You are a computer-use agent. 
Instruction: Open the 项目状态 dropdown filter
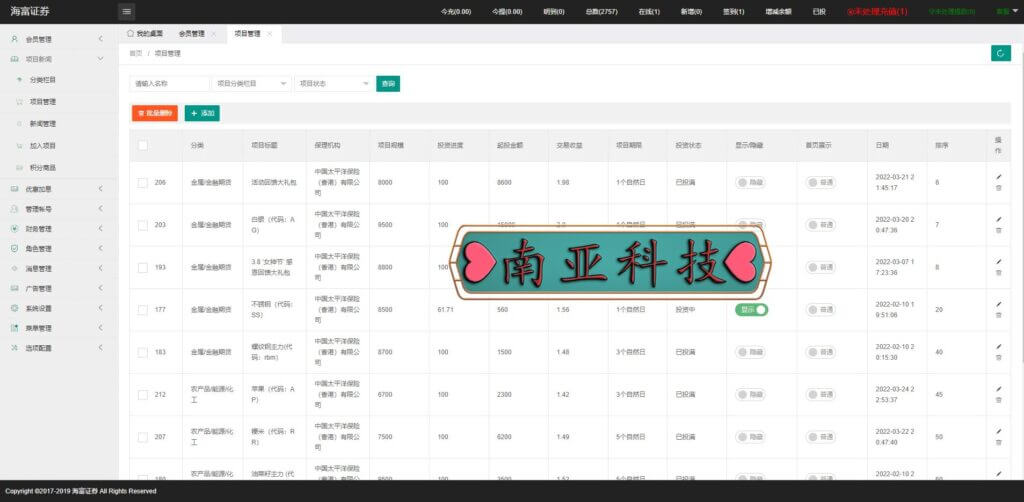[x=334, y=84]
